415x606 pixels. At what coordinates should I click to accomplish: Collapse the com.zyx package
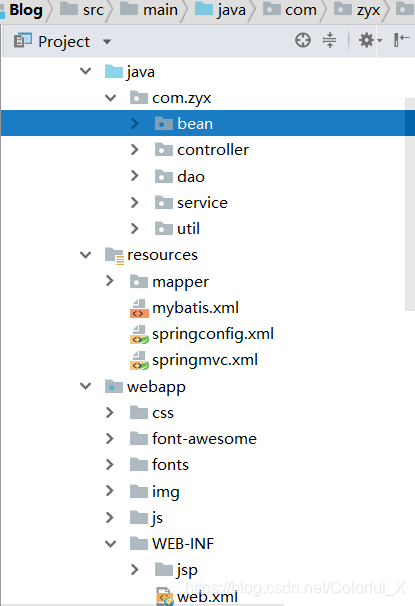111,98
